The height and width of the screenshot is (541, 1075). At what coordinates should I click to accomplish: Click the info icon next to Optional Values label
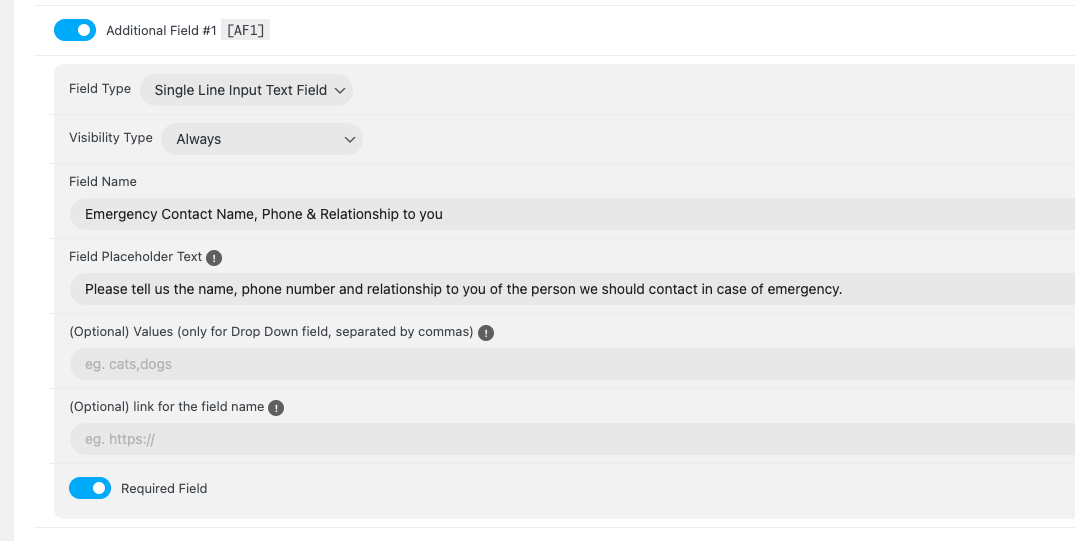click(485, 333)
